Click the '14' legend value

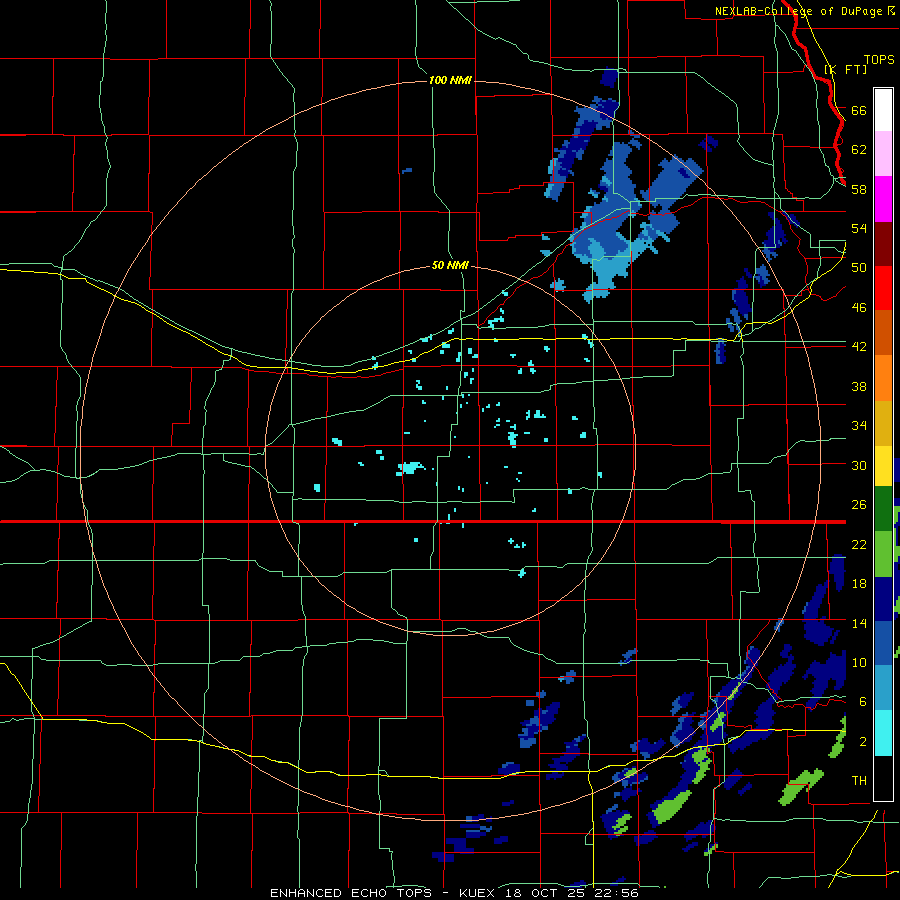pyautogui.click(x=859, y=623)
